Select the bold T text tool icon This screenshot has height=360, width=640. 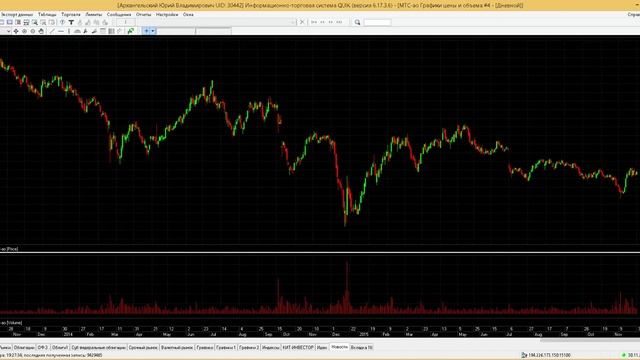71,22
